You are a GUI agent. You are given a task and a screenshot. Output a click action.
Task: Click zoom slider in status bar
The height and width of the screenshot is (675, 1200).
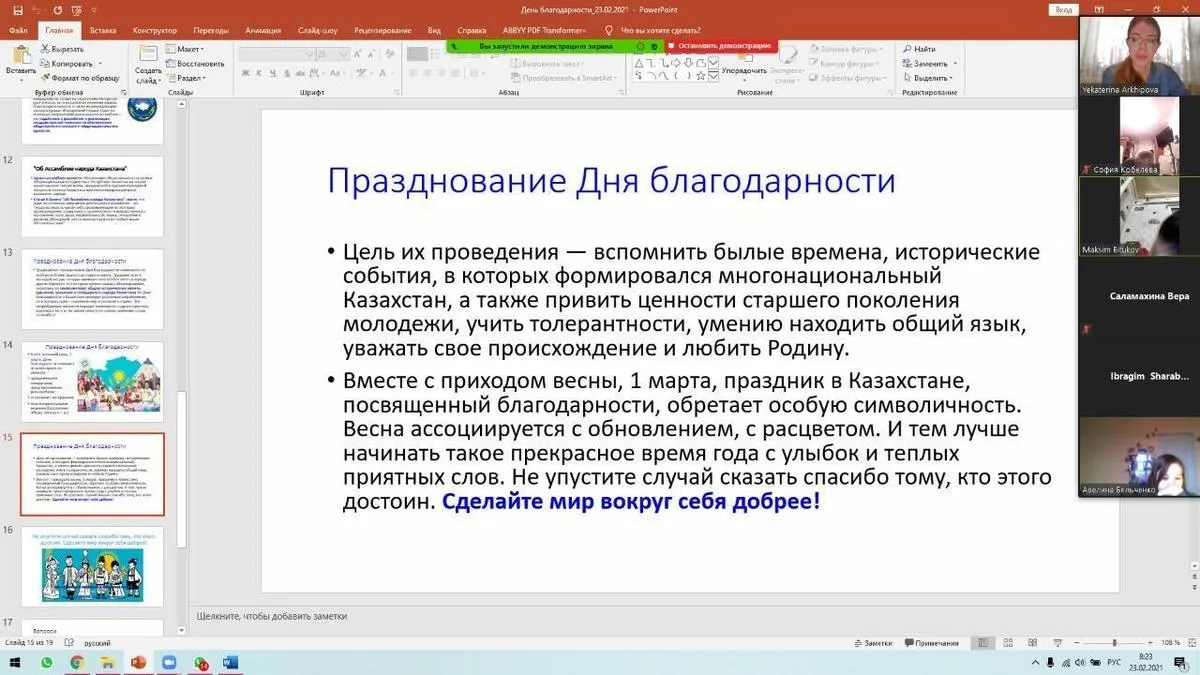pos(1113,643)
